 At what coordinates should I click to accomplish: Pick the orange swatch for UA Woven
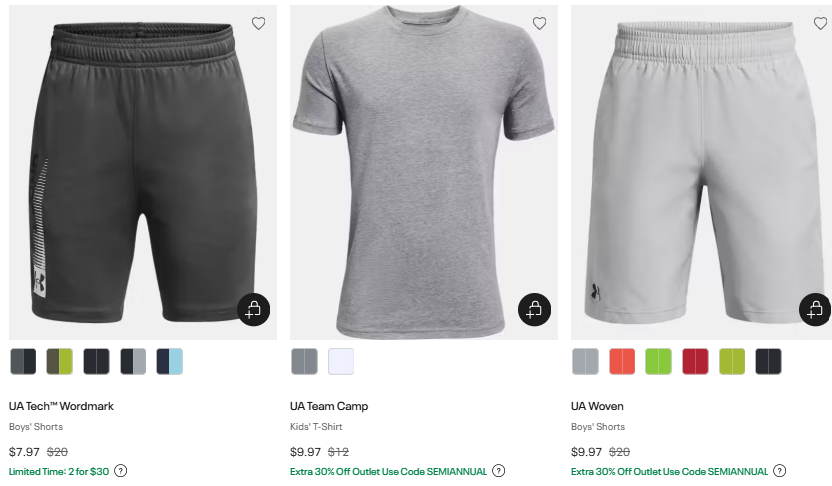tap(622, 361)
